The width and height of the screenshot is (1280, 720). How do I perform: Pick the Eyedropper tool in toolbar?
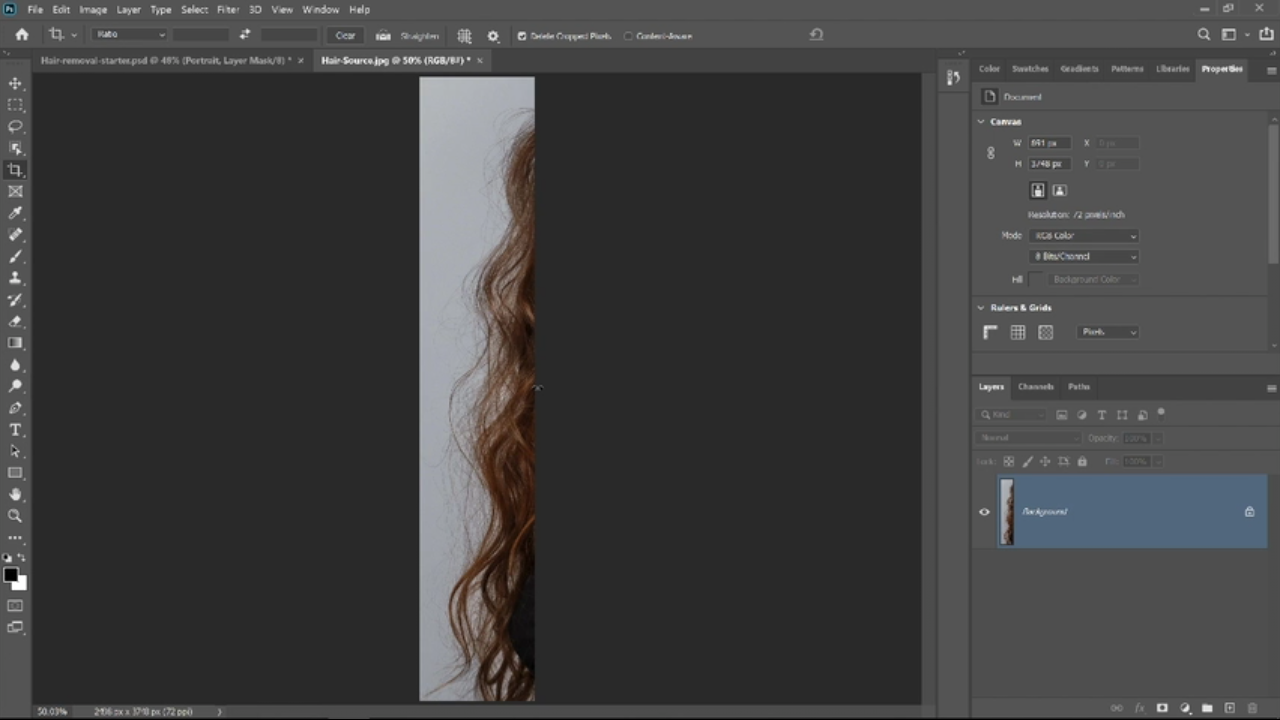pyautogui.click(x=15, y=213)
